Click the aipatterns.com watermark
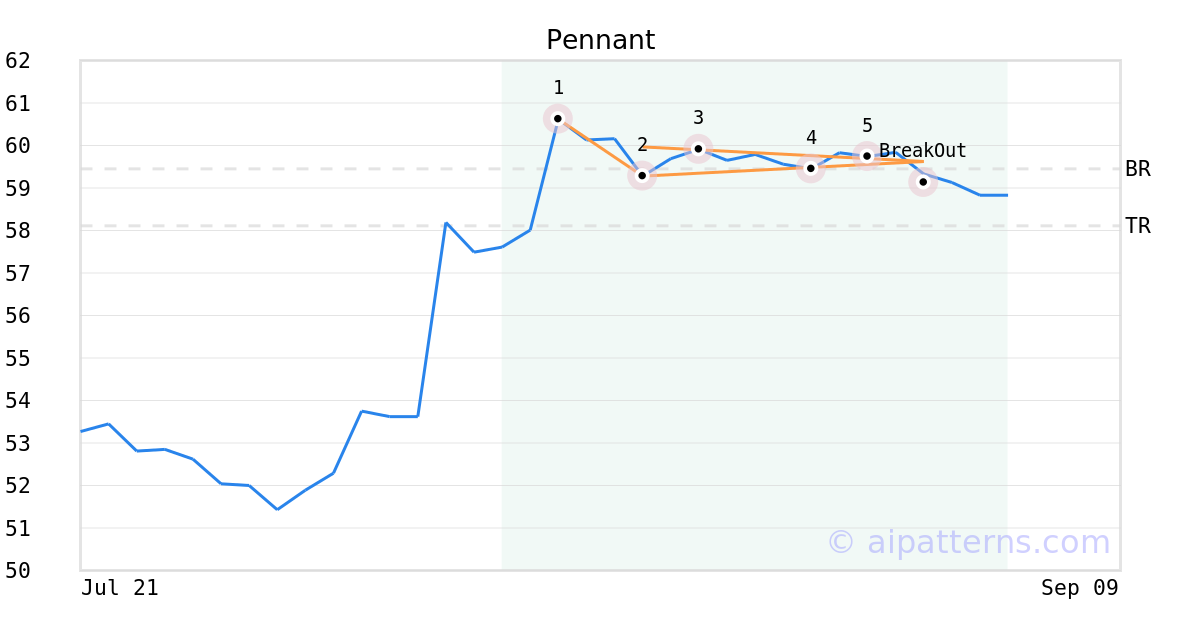This screenshot has height=630, width=1200. (968, 542)
